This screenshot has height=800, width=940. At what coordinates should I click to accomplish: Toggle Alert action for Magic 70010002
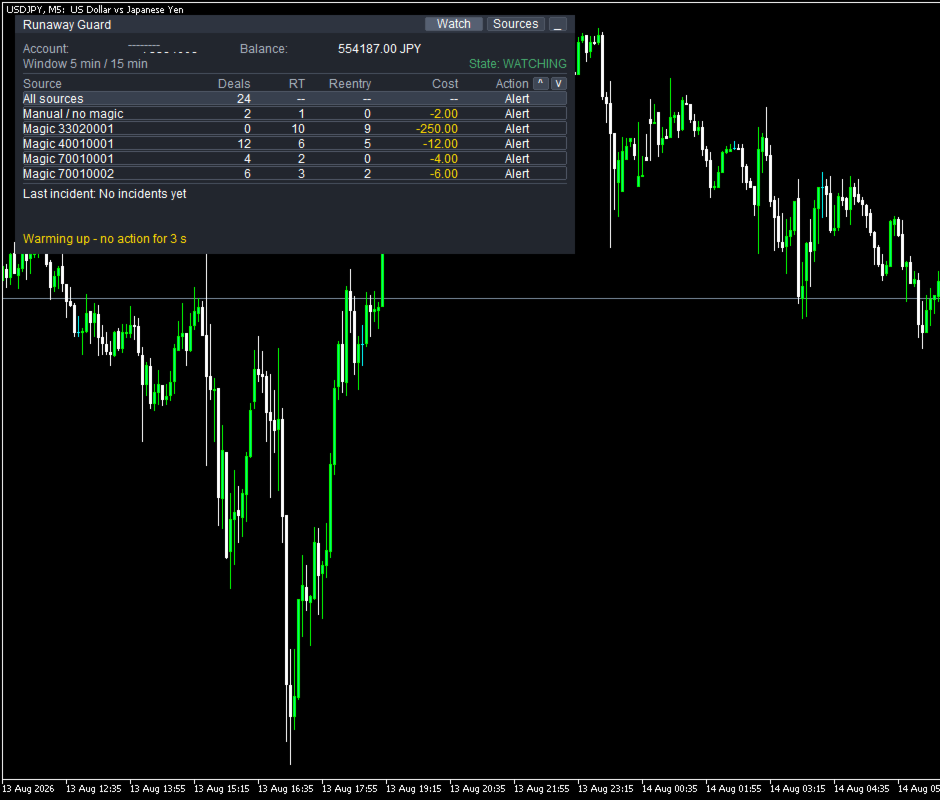[517, 174]
